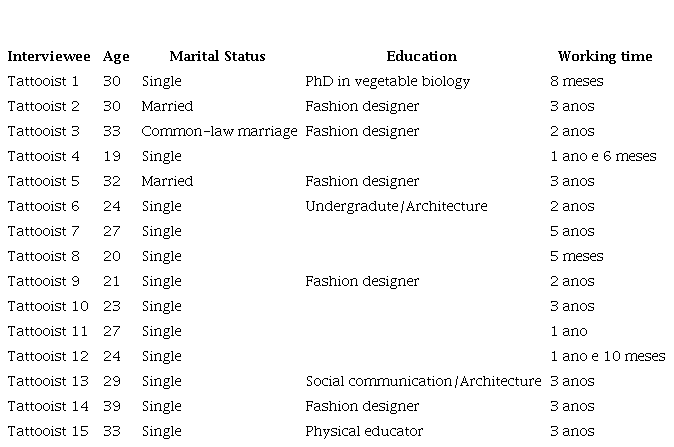The height and width of the screenshot is (447, 674).
Task: Click Tattooist 2's Married status cell
Action: (x=167, y=106)
